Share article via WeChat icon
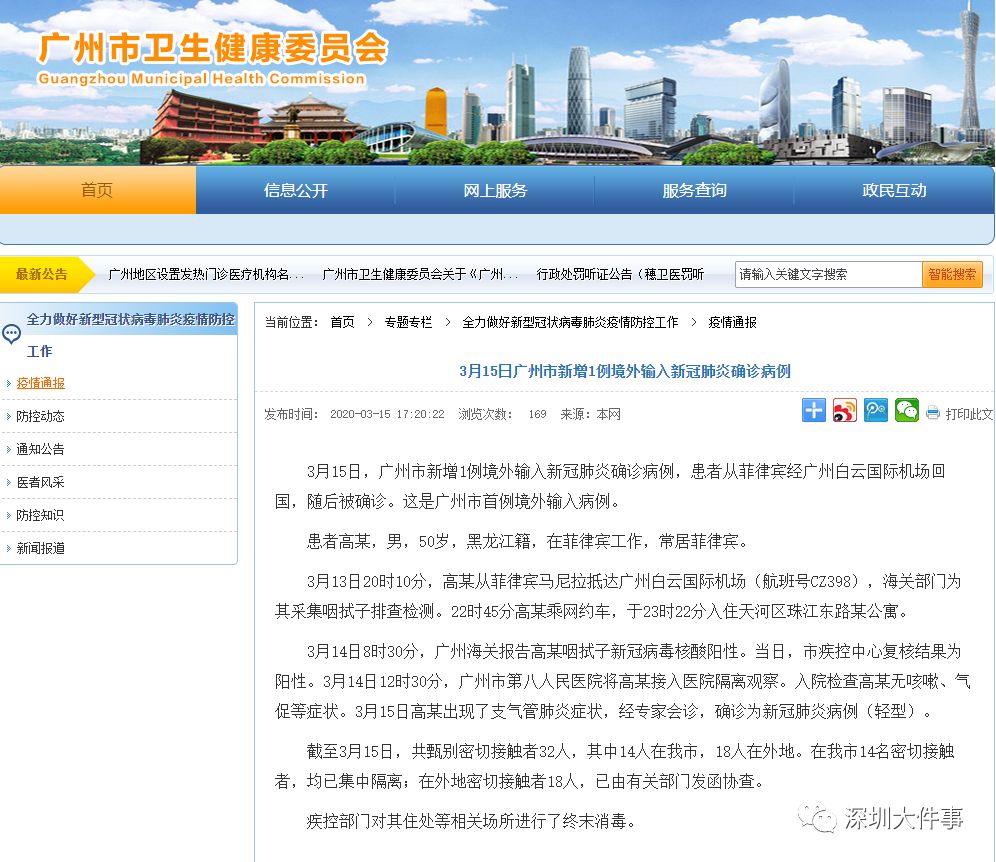This screenshot has height=862, width=996. coord(907,410)
